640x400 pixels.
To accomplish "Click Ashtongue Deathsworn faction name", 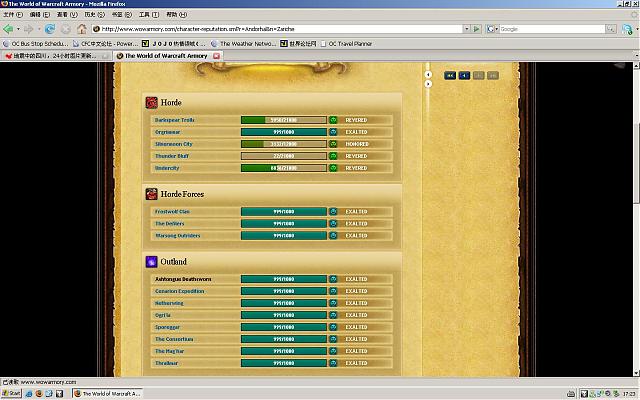I will 183,279.
